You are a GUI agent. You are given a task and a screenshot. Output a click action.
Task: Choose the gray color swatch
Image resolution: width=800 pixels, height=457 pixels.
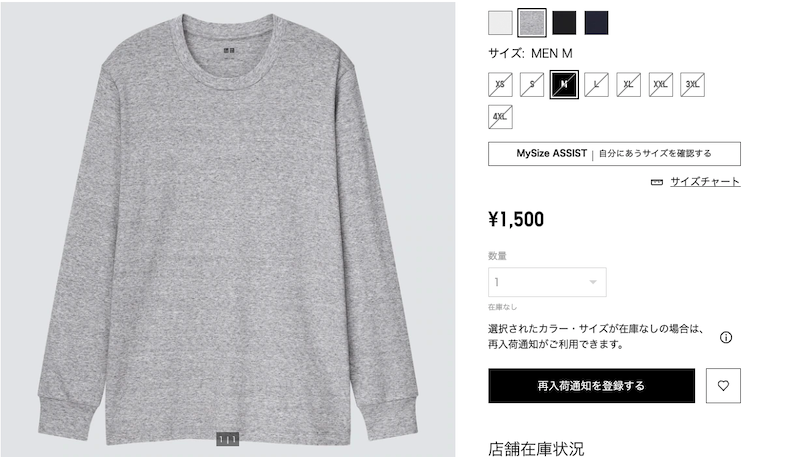click(x=532, y=23)
